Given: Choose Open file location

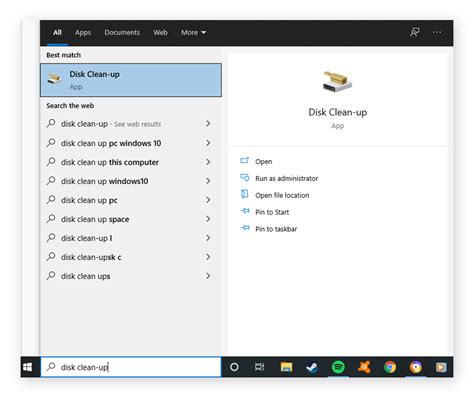Looking at the screenshot, I should pos(282,195).
